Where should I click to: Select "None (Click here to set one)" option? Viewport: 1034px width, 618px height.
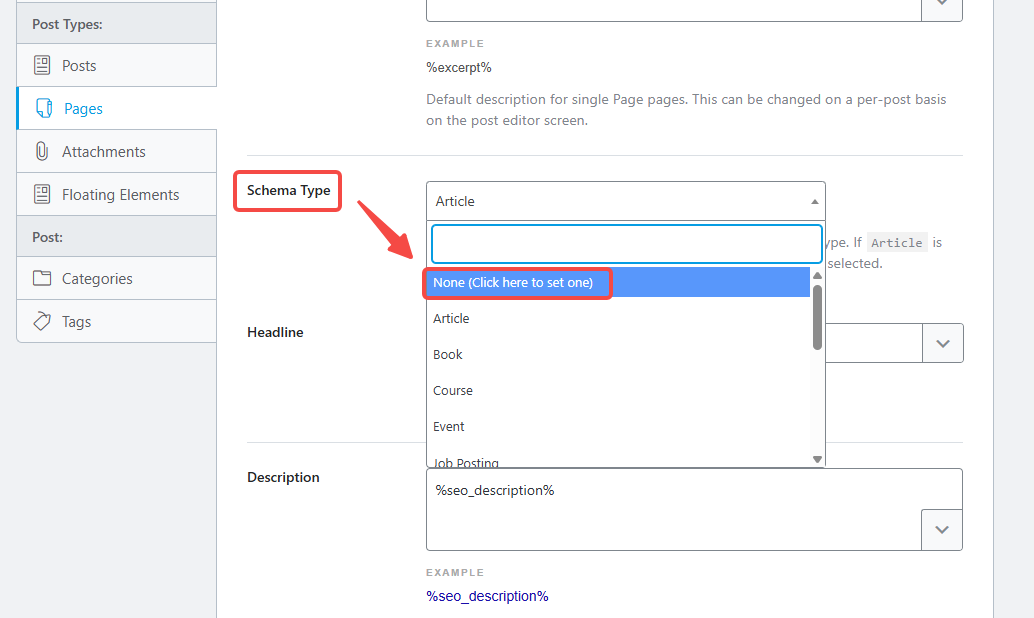(x=517, y=283)
